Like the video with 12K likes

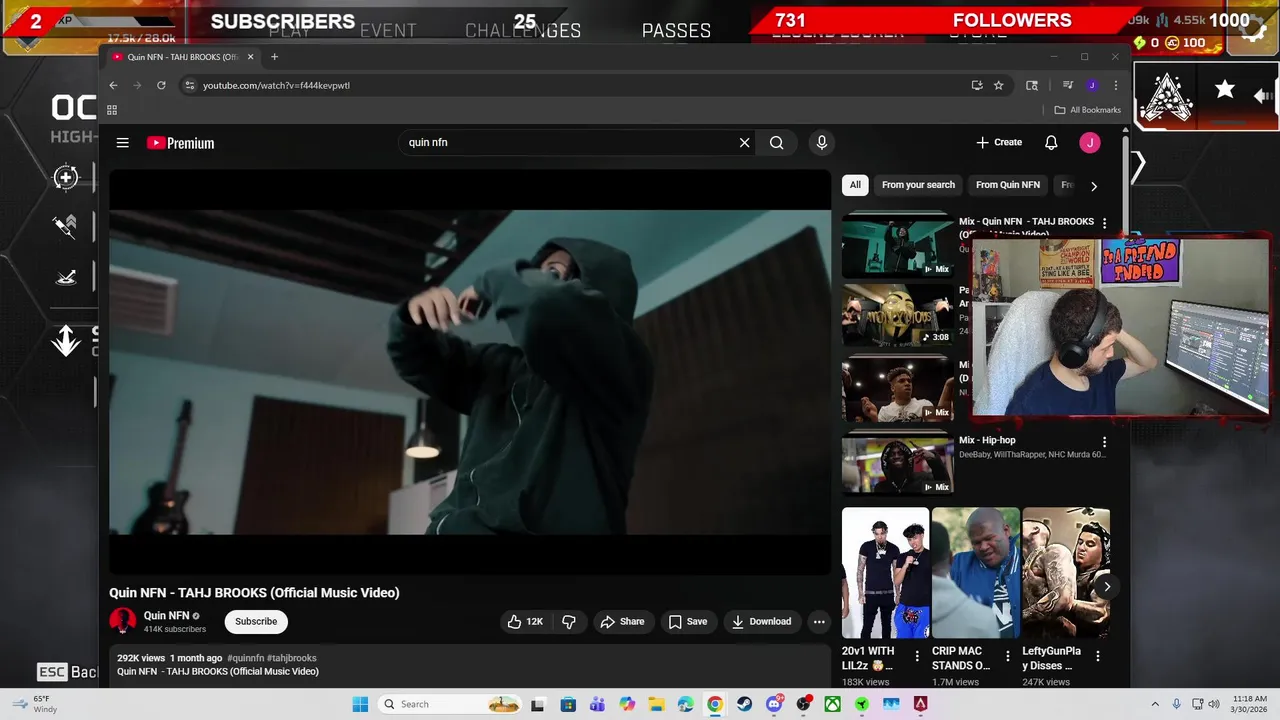click(x=525, y=622)
